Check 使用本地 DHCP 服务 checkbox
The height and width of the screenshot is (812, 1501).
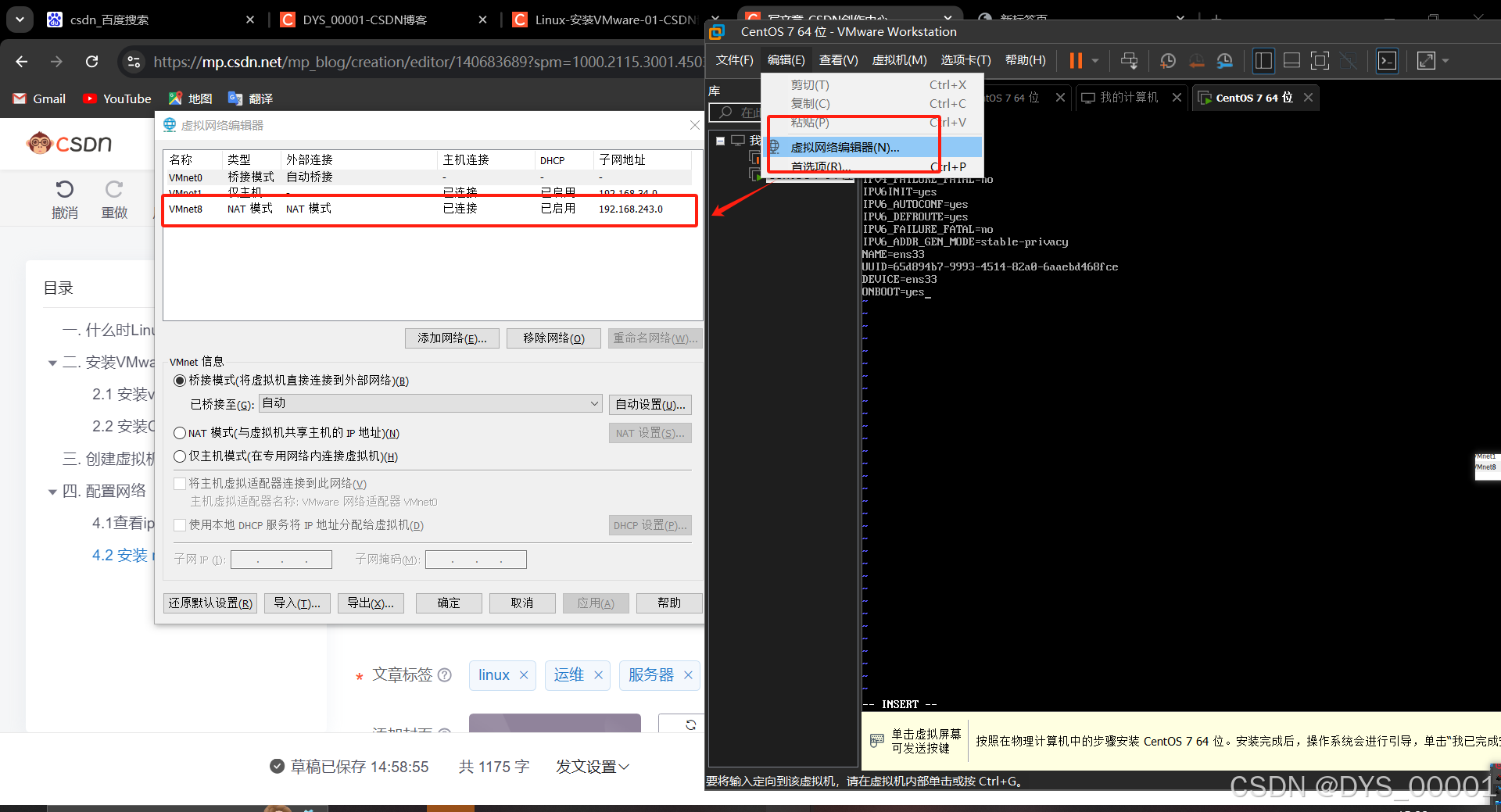[x=180, y=525]
